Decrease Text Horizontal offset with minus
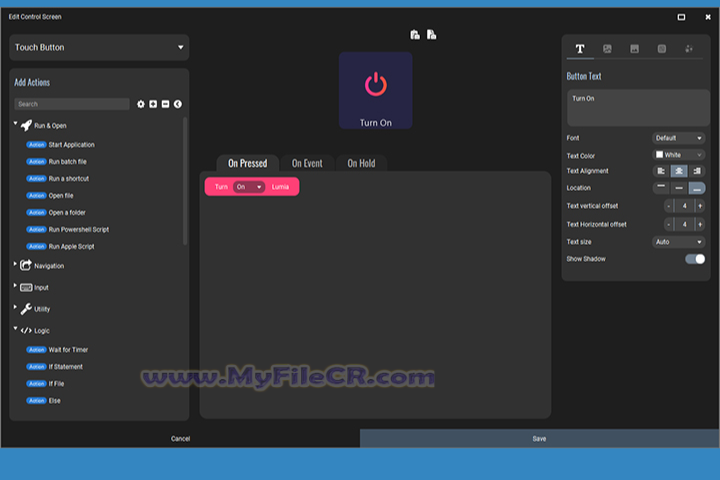The width and height of the screenshot is (720, 480). tap(669, 224)
